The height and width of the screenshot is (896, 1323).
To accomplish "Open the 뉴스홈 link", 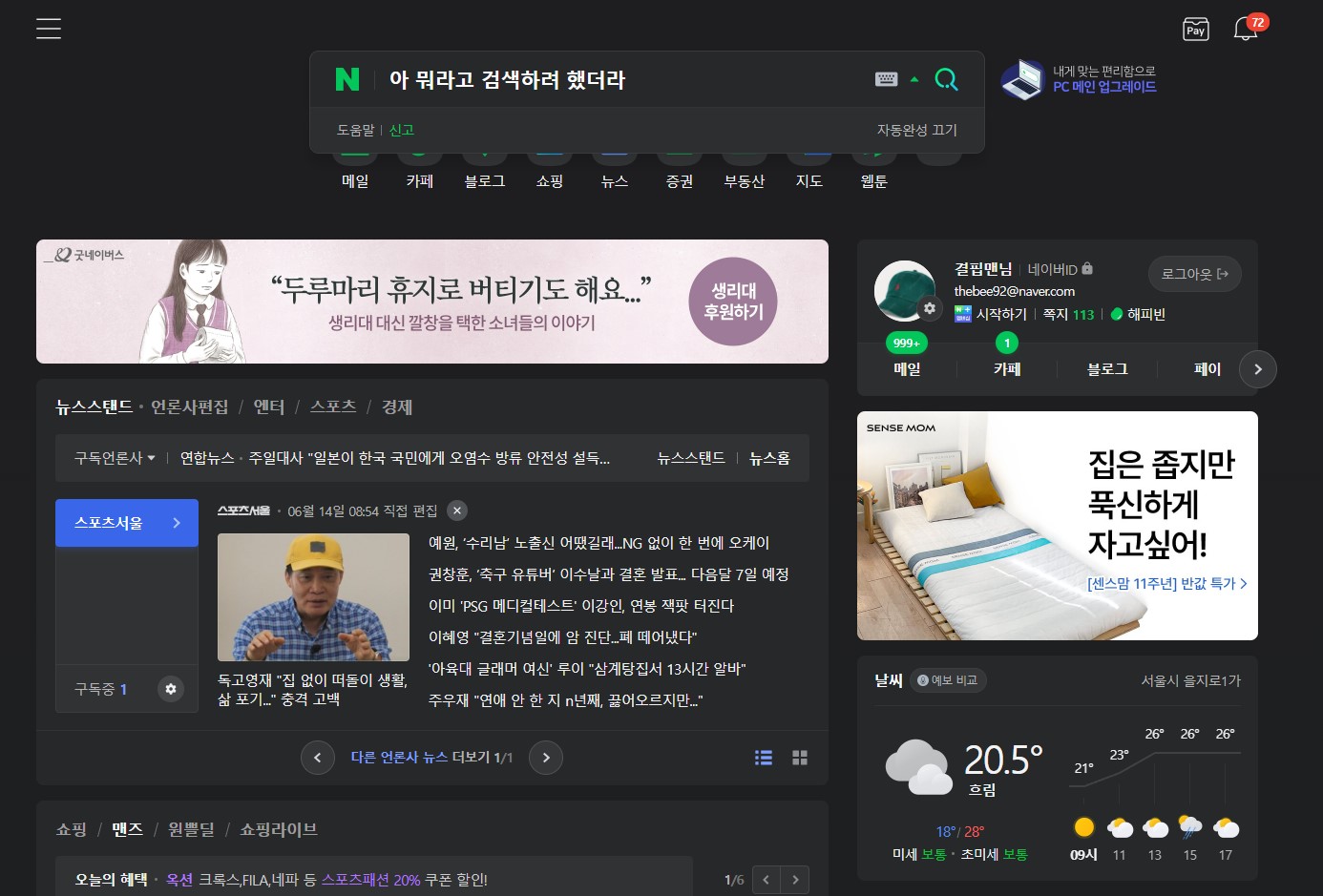I will click(769, 458).
